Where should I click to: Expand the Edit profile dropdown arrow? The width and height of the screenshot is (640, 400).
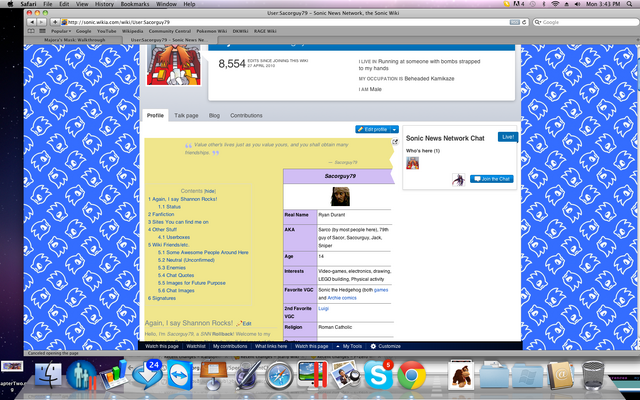coord(394,129)
